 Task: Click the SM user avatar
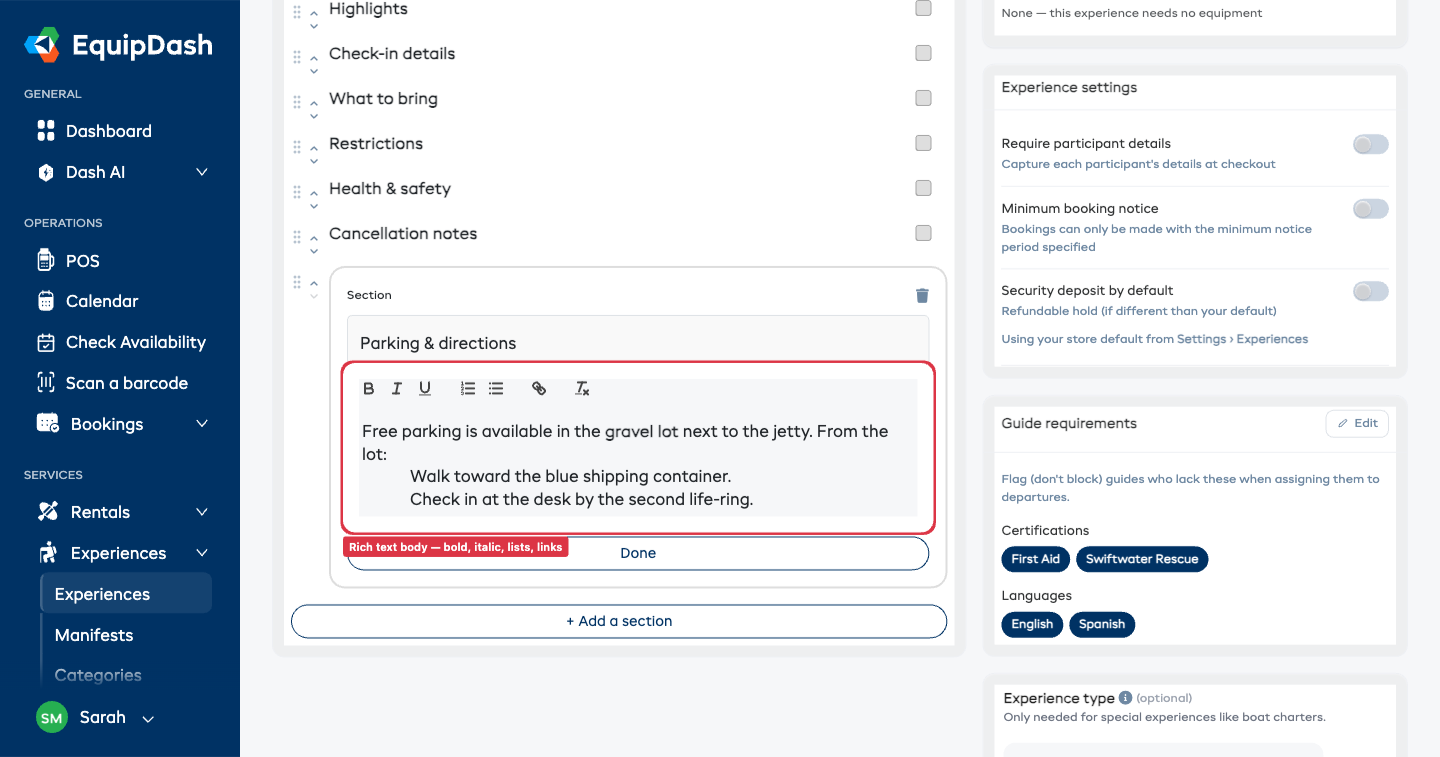[x=52, y=718]
